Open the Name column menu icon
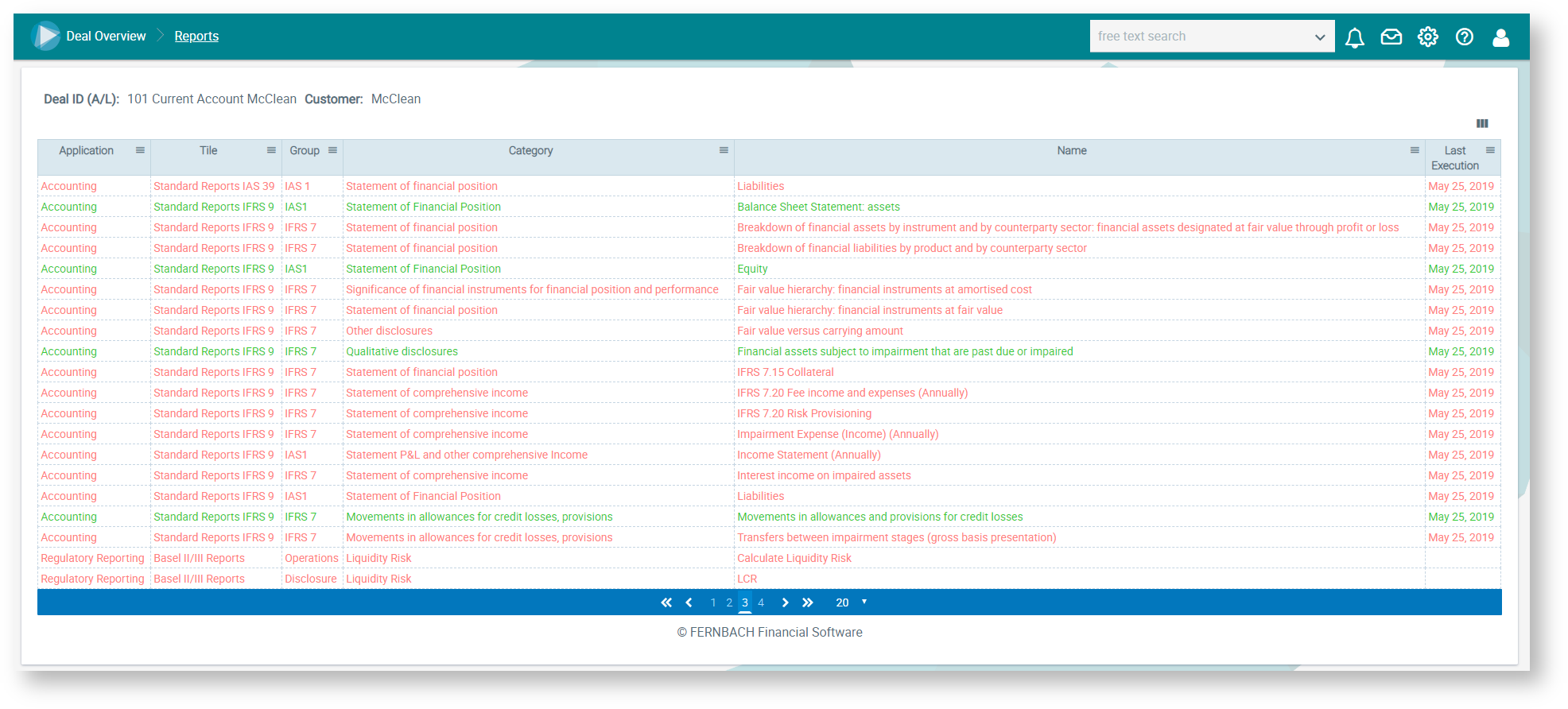The height and width of the screenshot is (709, 1568). click(x=1415, y=150)
